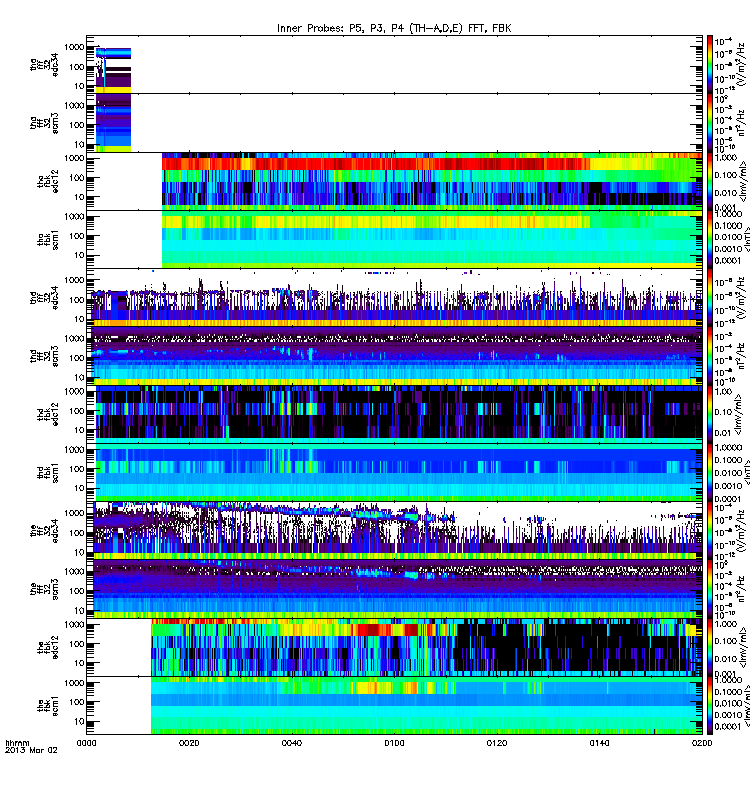
Task: Click the color bar of the tha fbk edc12 panel
Action: [710, 181]
